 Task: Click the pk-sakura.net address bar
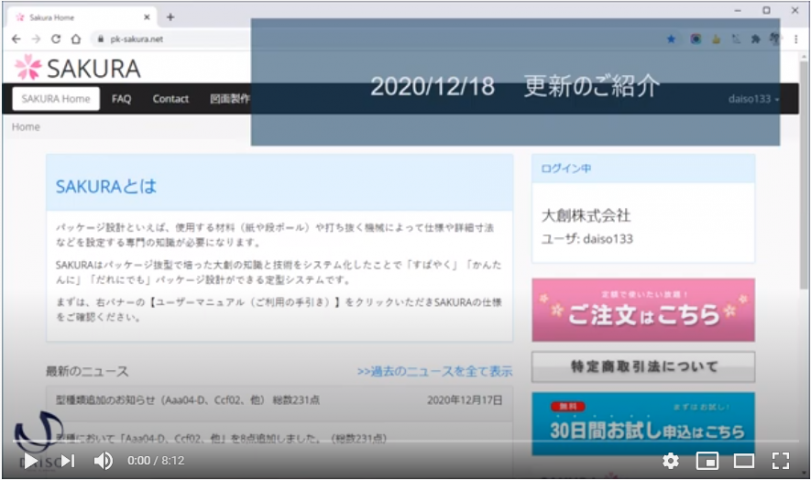click(x=171, y=39)
